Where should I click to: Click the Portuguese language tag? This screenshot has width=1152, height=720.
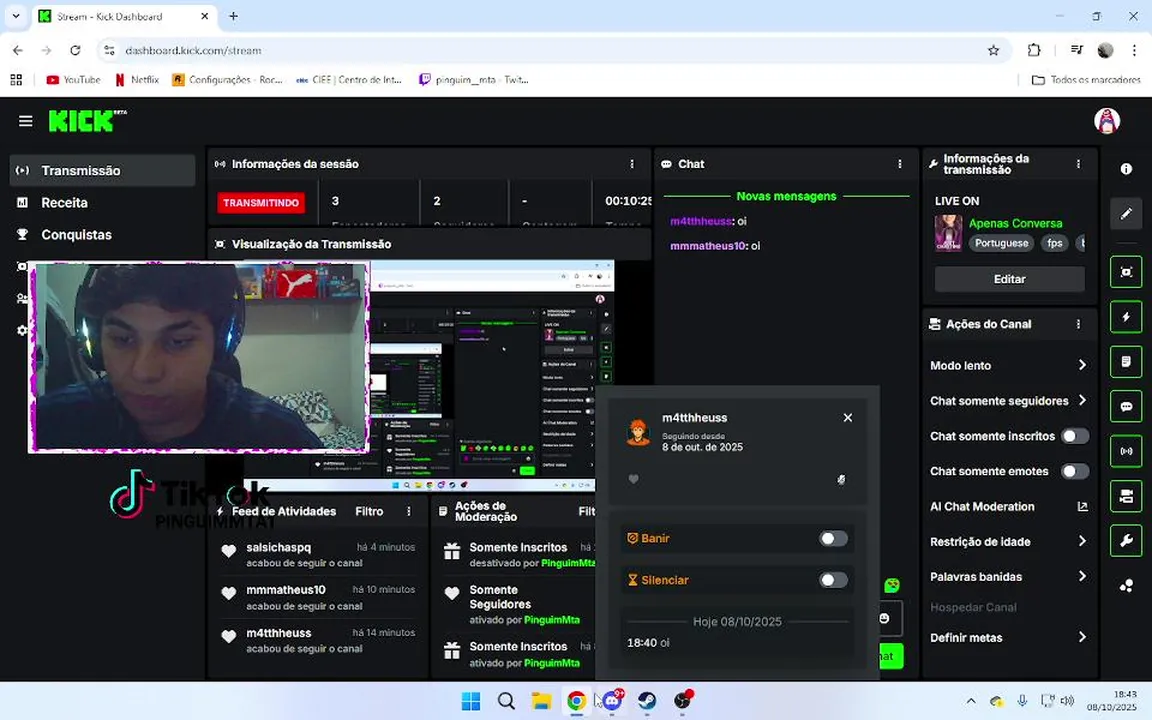[1001, 243]
